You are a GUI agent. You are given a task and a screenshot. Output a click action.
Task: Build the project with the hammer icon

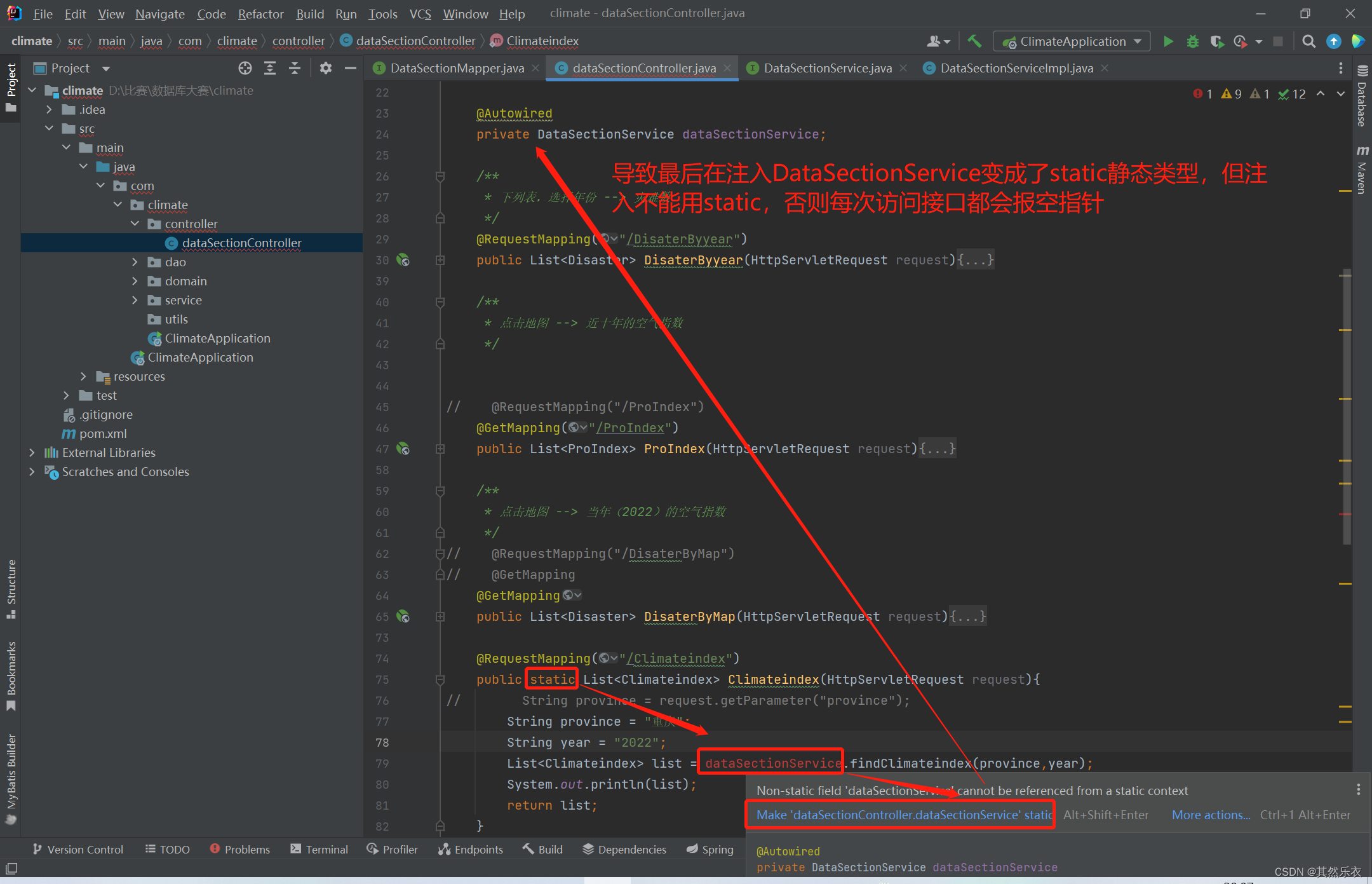(974, 41)
